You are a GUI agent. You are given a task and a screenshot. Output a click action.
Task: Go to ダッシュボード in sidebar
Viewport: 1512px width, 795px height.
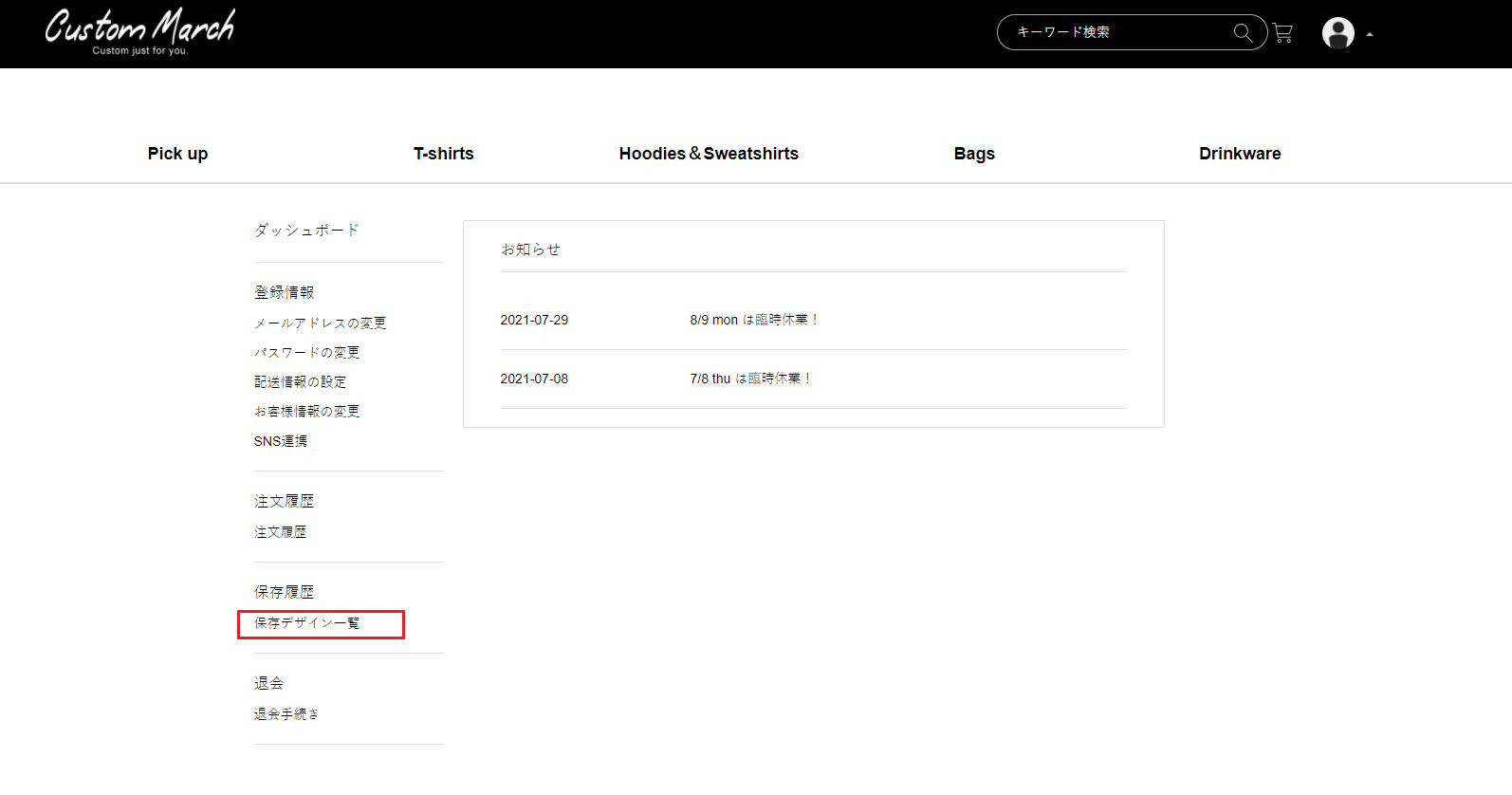point(306,230)
